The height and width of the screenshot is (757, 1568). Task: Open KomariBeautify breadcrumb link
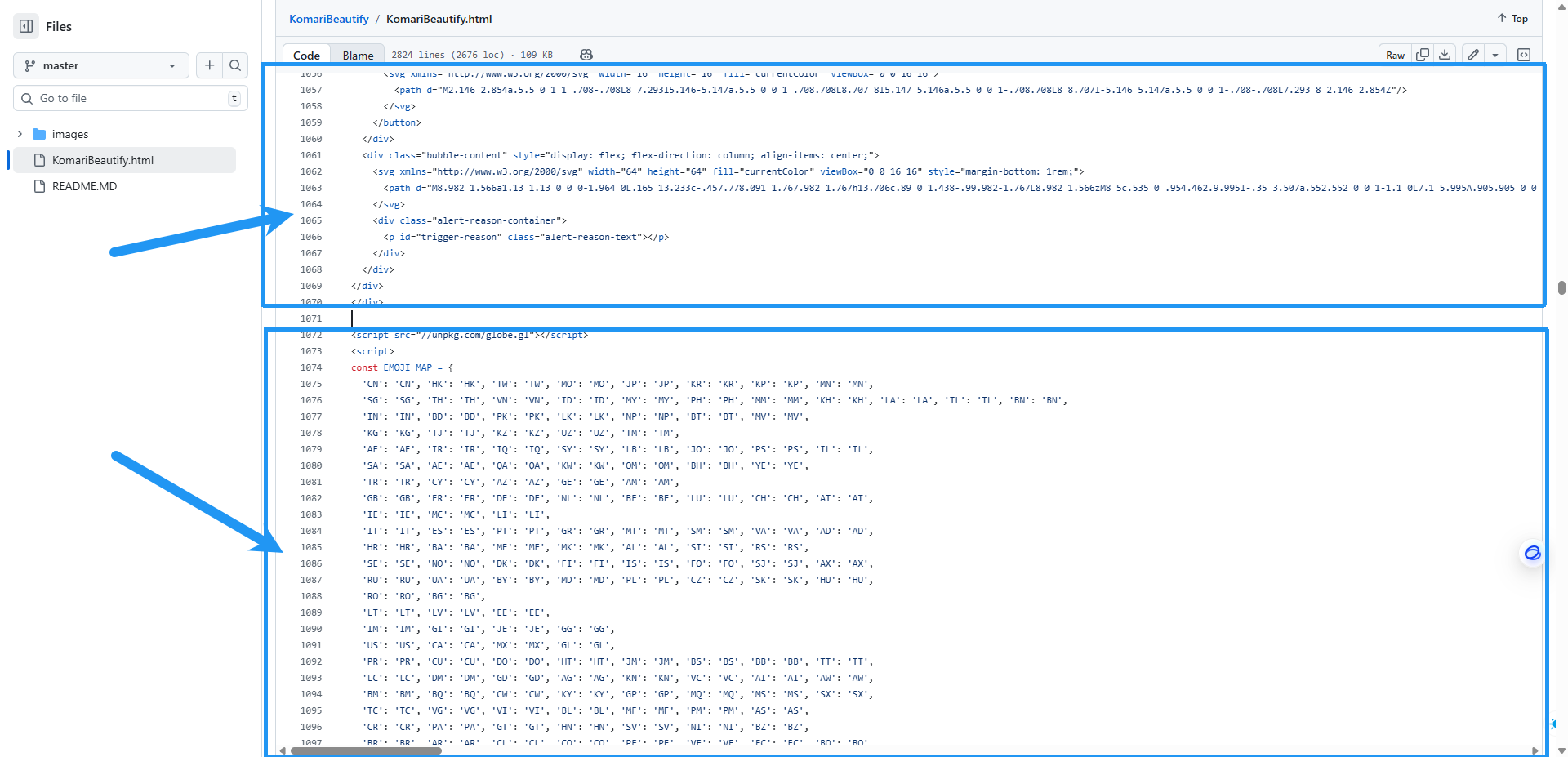[x=328, y=19]
